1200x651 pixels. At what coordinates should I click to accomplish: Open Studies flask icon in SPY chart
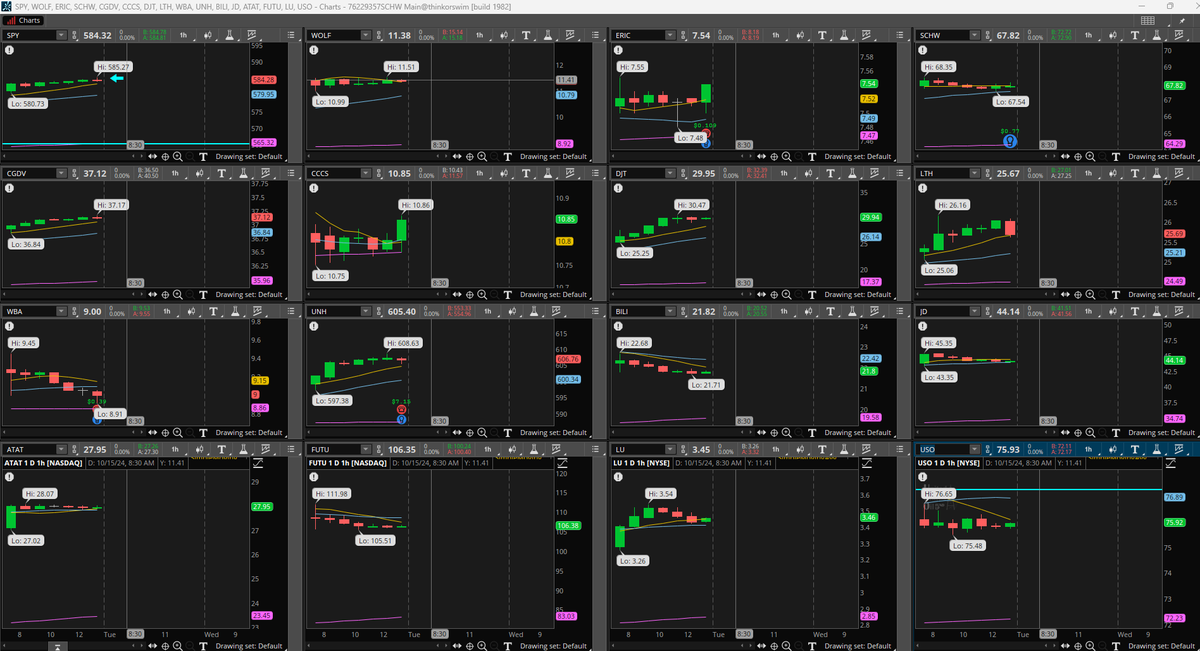point(229,35)
